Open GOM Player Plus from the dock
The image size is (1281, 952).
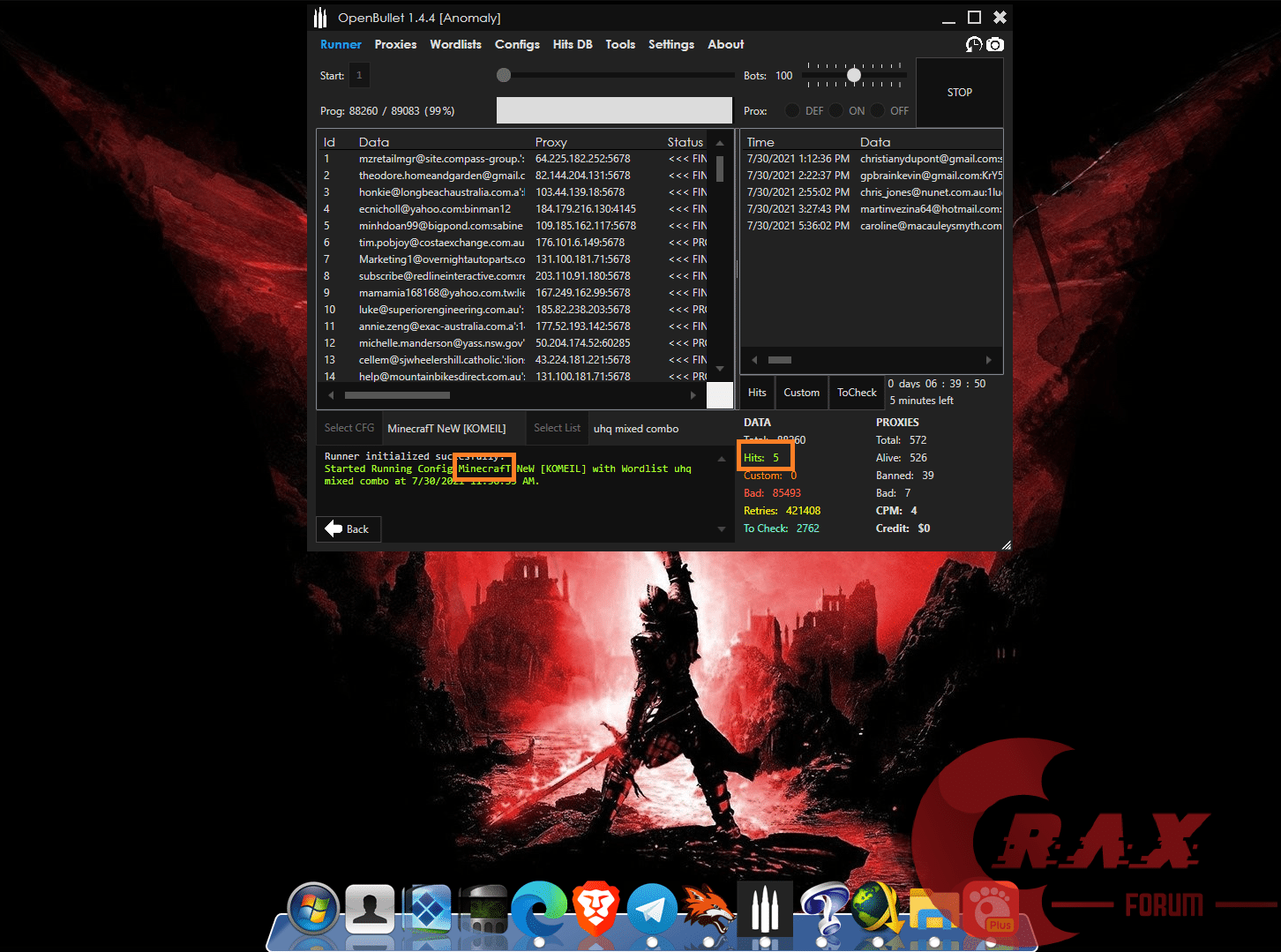[x=990, y=908]
